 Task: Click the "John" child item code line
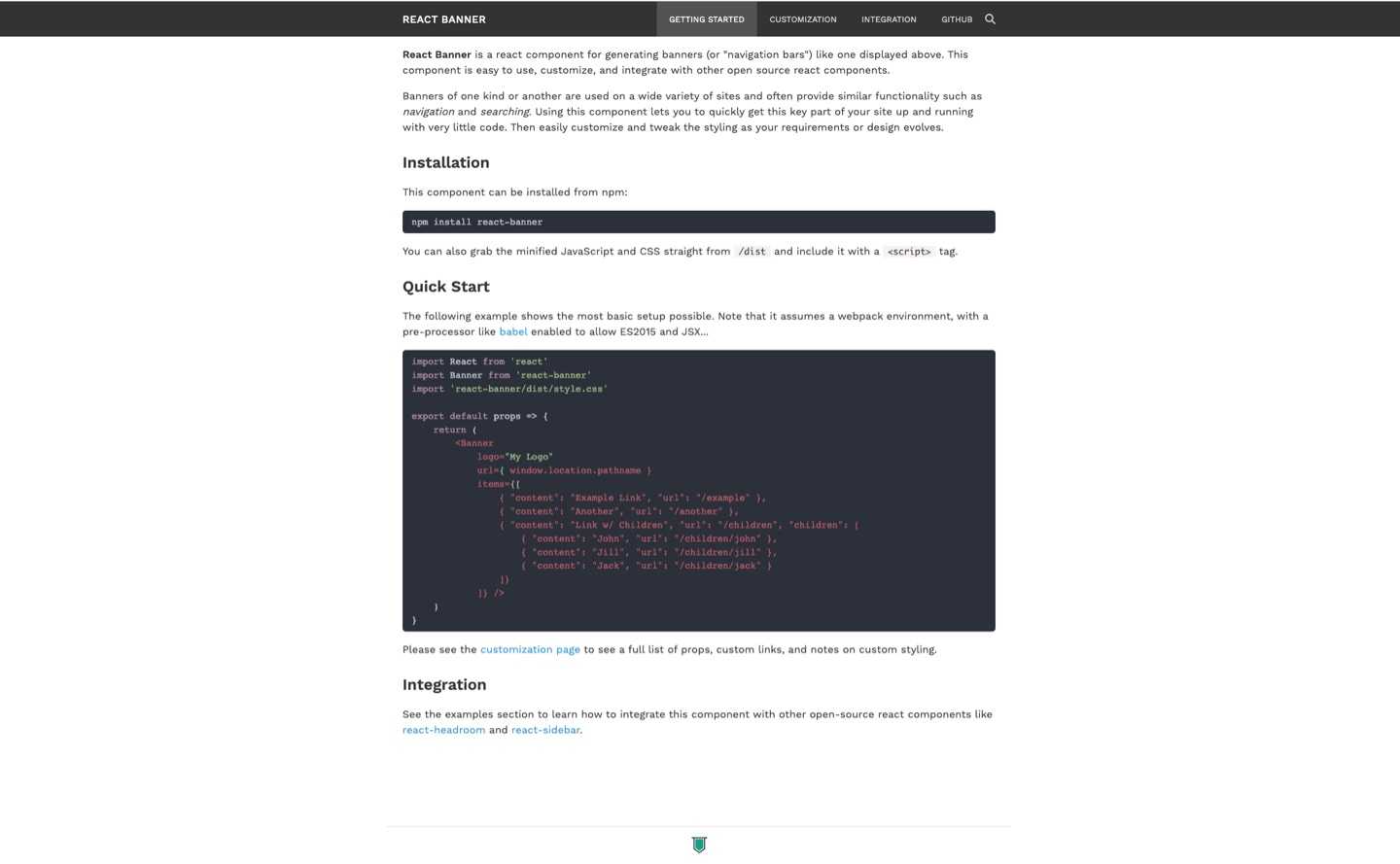coord(649,538)
